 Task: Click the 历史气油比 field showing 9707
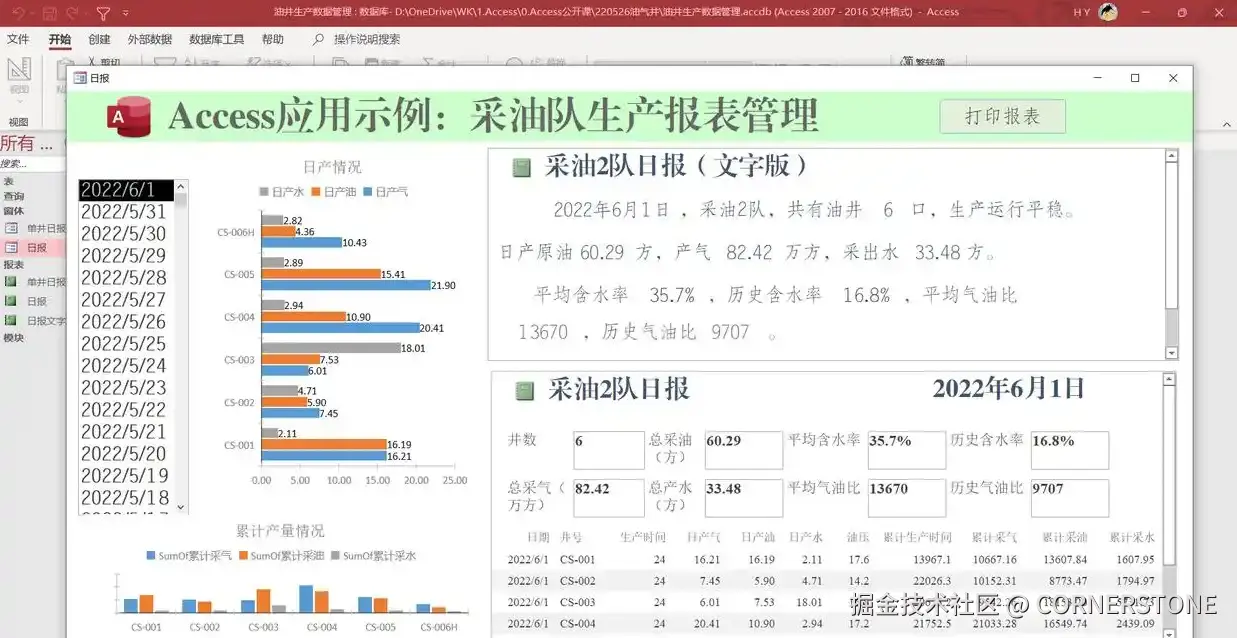coord(1070,498)
